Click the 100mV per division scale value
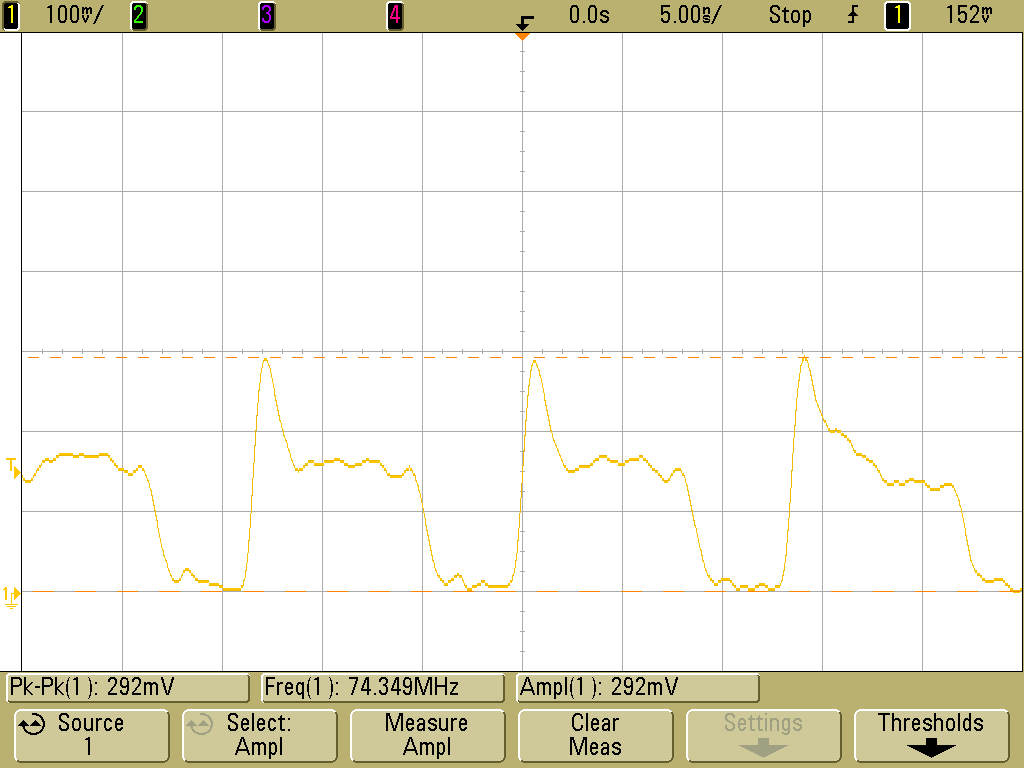 (x=74, y=15)
